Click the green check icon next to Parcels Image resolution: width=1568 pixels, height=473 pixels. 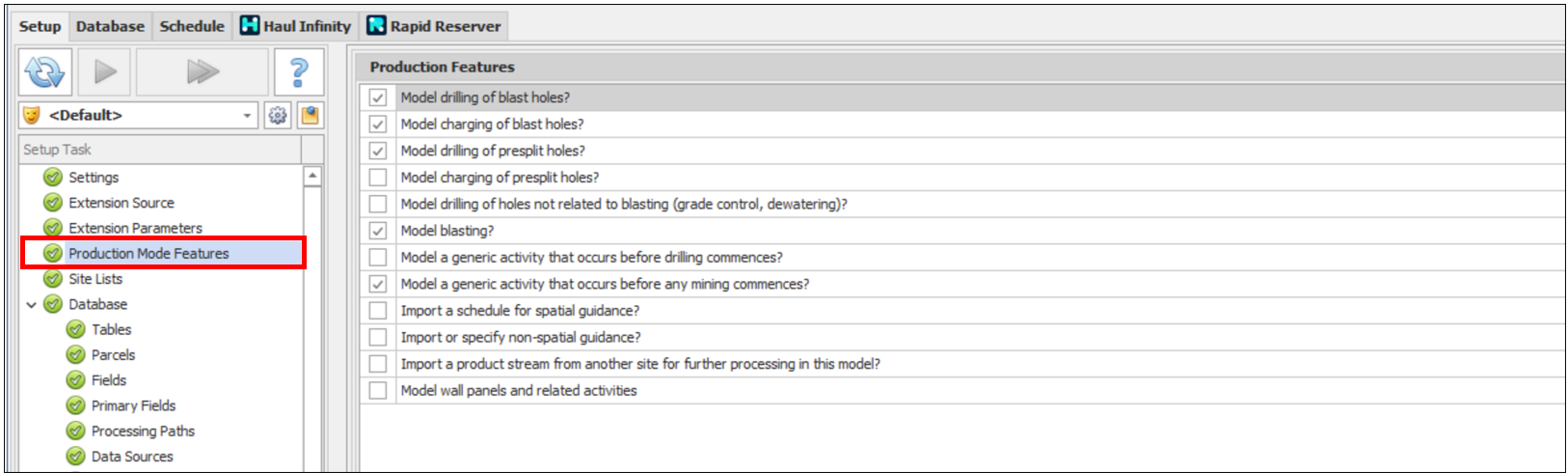click(x=76, y=355)
